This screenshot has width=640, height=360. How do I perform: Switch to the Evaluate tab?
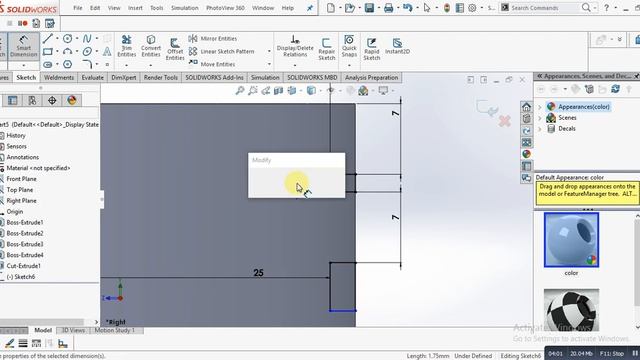click(x=92, y=78)
